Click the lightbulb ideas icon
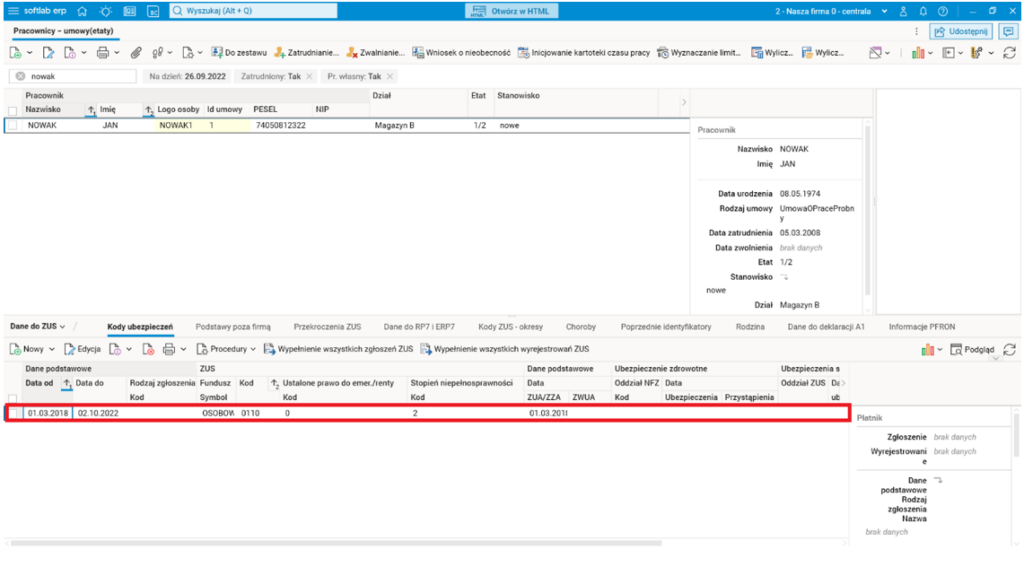1024x567 pixels. click(105, 11)
